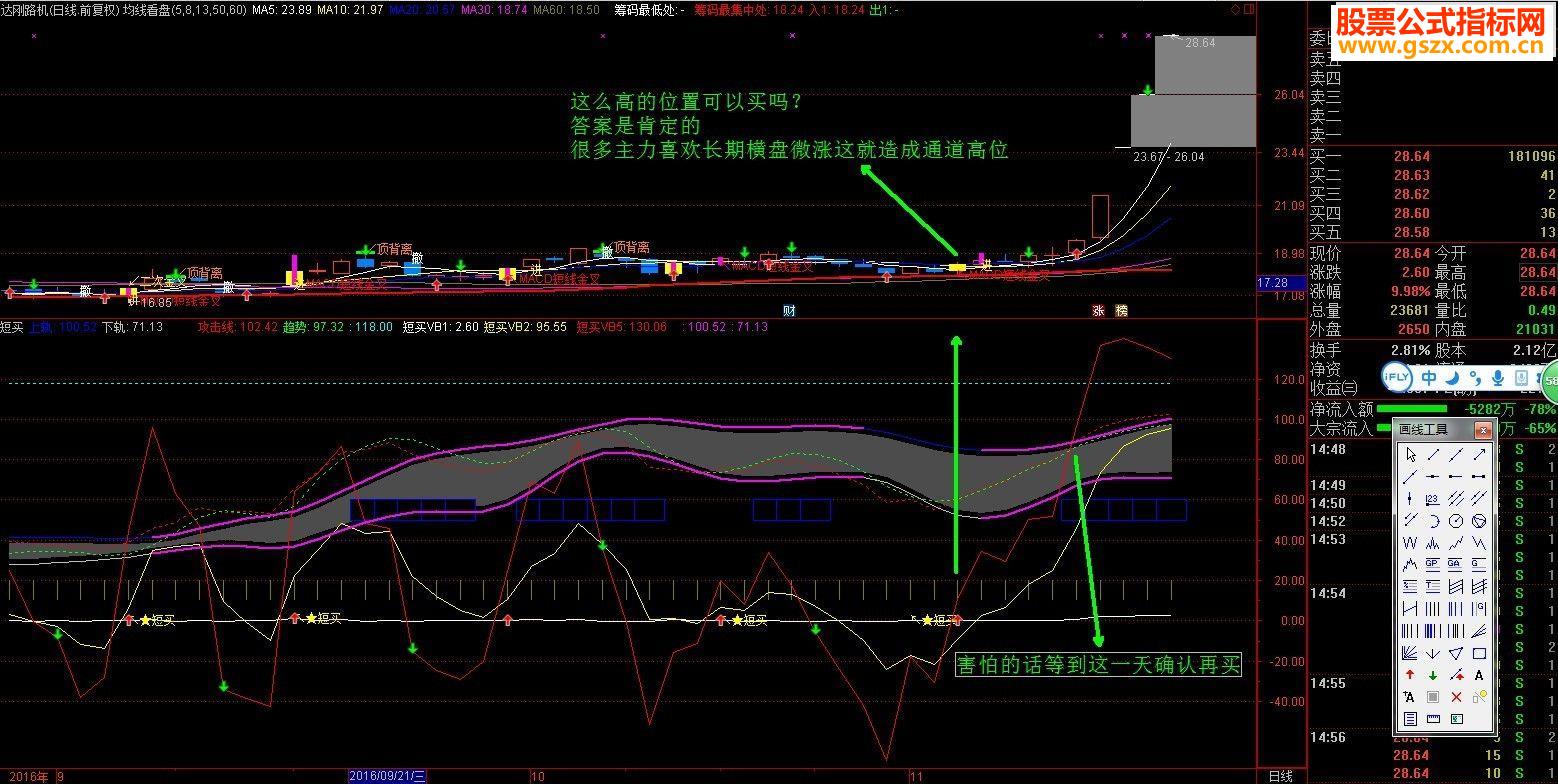Click the 短买 indicator name in sub-chart
Screen dimensions: 1558x784
[x=12, y=327]
